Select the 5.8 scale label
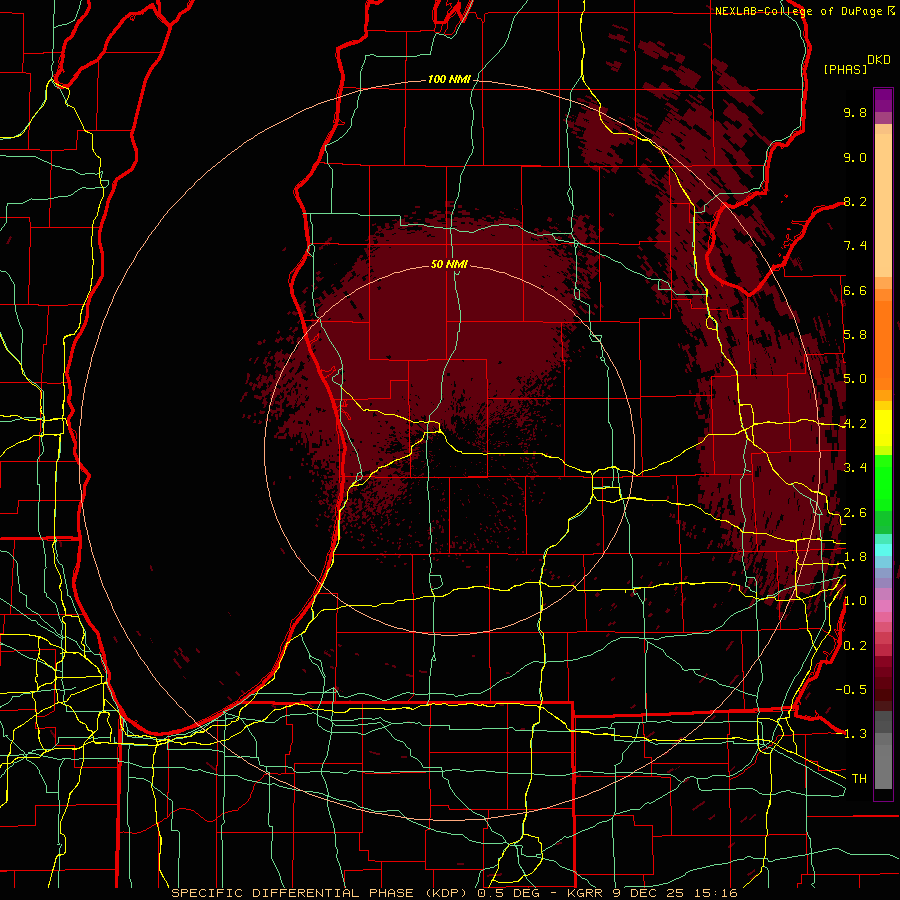 [855, 335]
